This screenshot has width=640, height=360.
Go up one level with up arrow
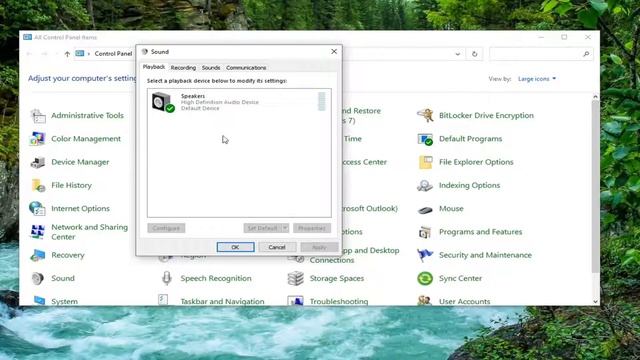[x=67, y=54]
